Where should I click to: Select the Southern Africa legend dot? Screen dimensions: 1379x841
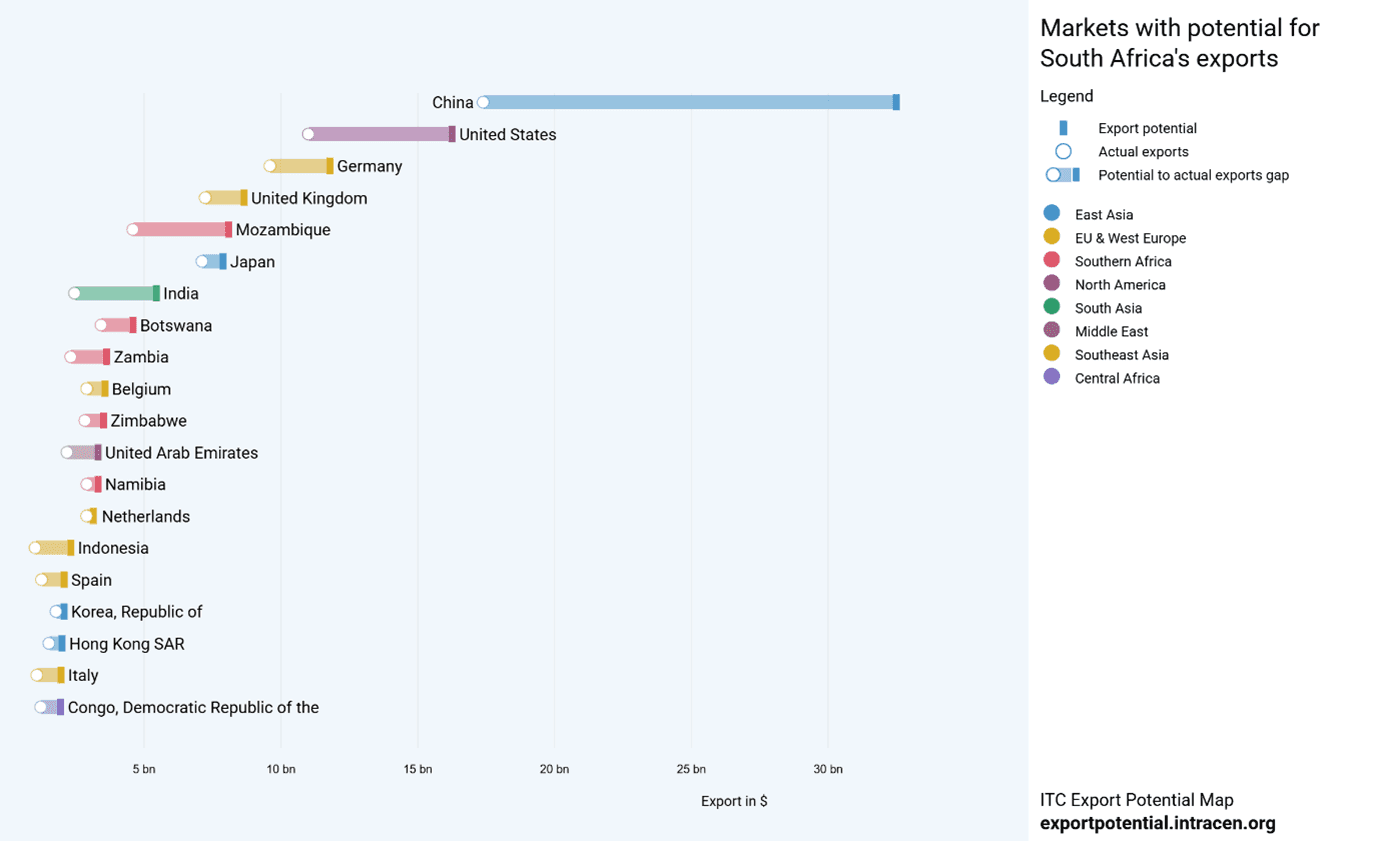(x=1051, y=260)
